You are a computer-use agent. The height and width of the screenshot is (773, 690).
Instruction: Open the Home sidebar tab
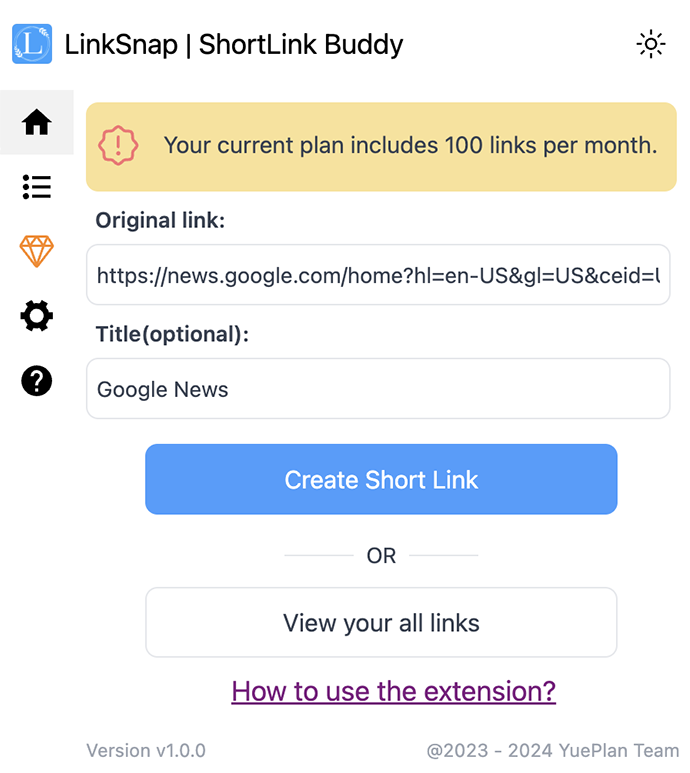37,122
